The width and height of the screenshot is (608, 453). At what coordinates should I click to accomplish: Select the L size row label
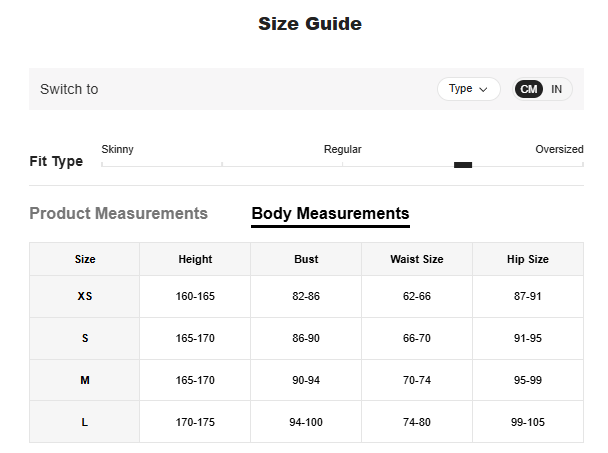click(85, 423)
